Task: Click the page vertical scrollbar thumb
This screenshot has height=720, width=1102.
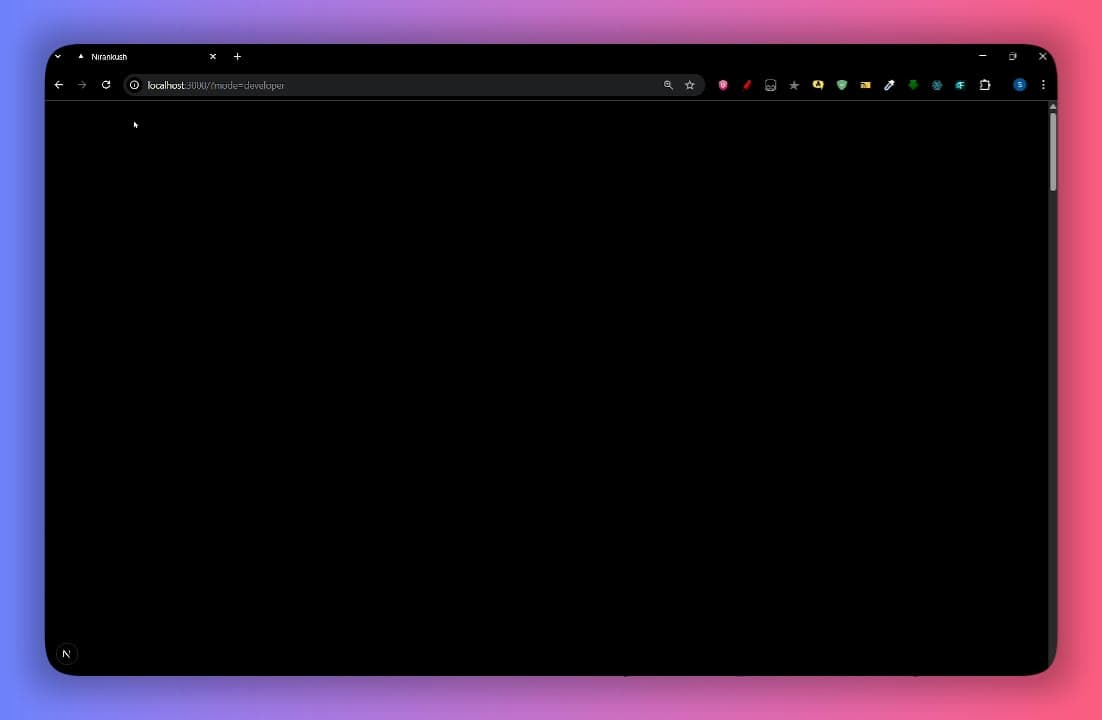Action: 1053,152
